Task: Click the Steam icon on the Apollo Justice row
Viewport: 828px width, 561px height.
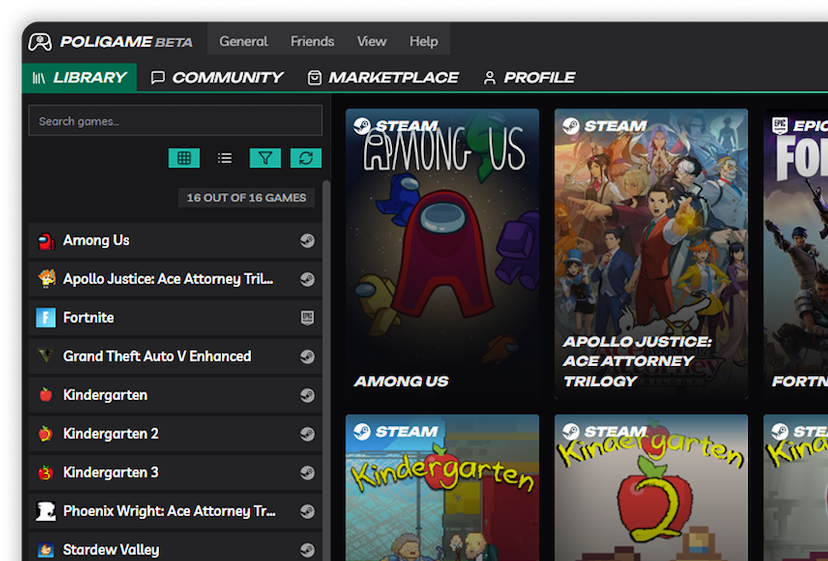Action: (307, 279)
